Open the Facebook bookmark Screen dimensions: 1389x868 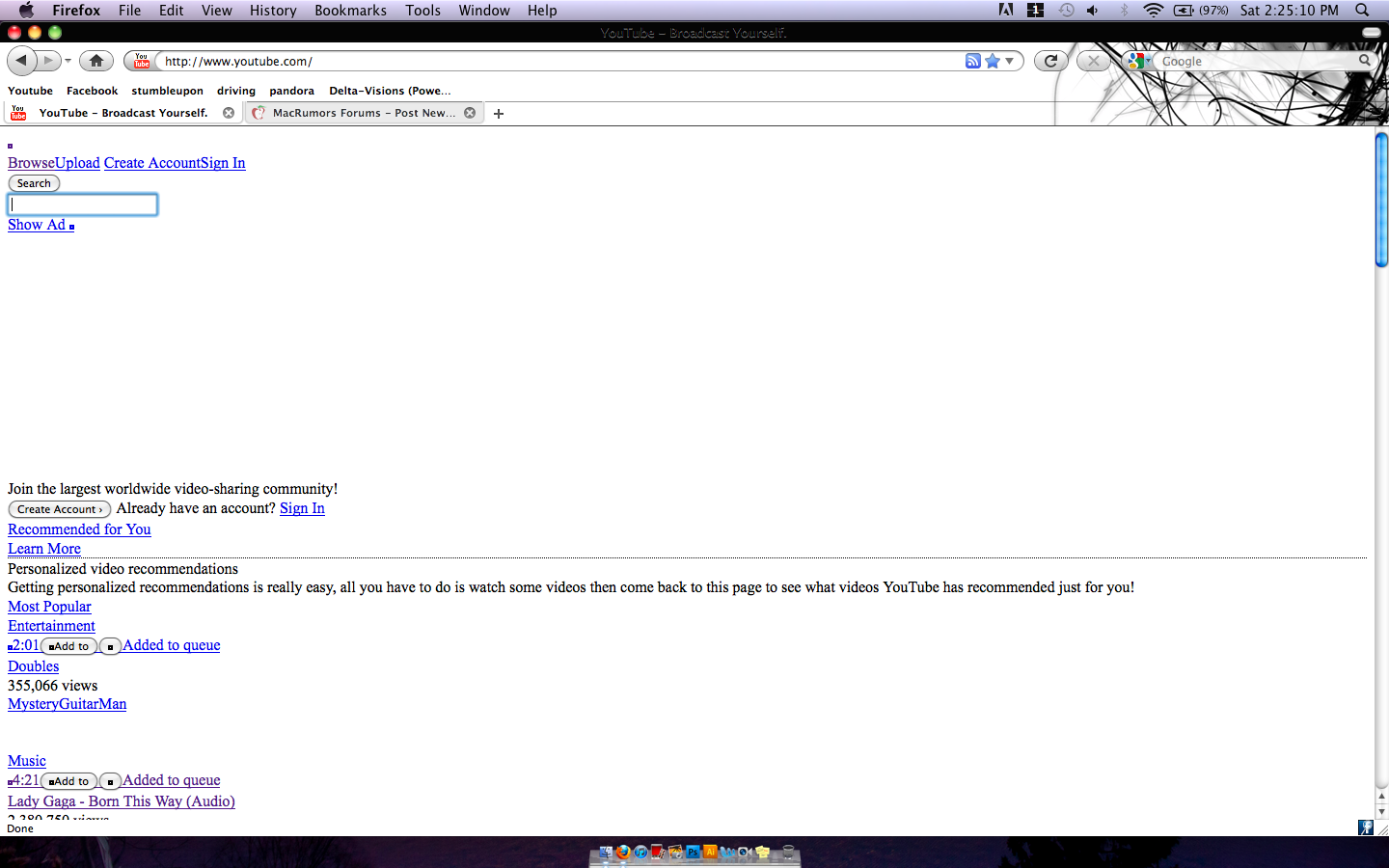(92, 91)
